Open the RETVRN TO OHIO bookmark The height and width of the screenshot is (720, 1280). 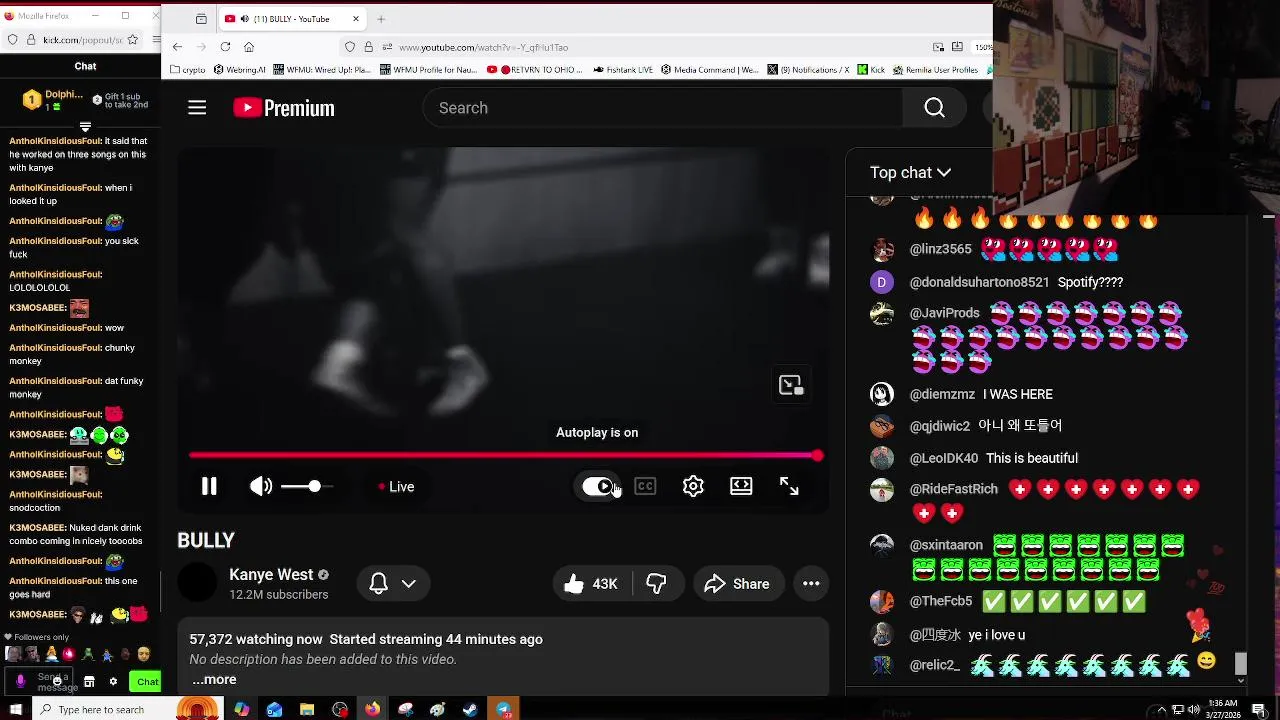click(534, 70)
